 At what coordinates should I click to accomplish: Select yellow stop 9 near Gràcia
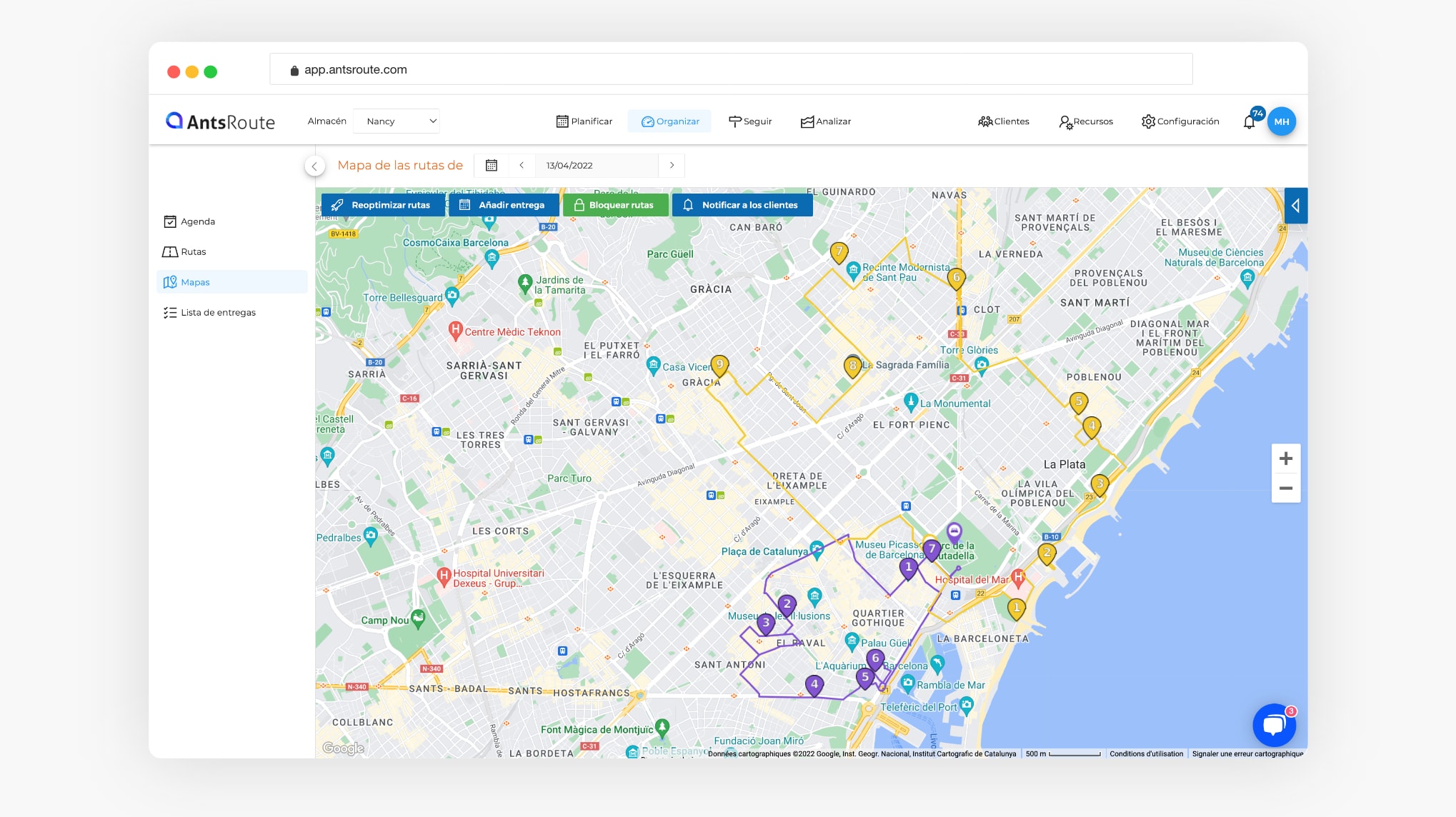pyautogui.click(x=719, y=366)
